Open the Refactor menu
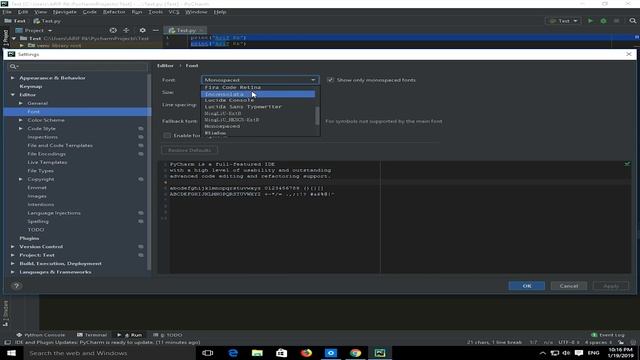 coord(114,12)
